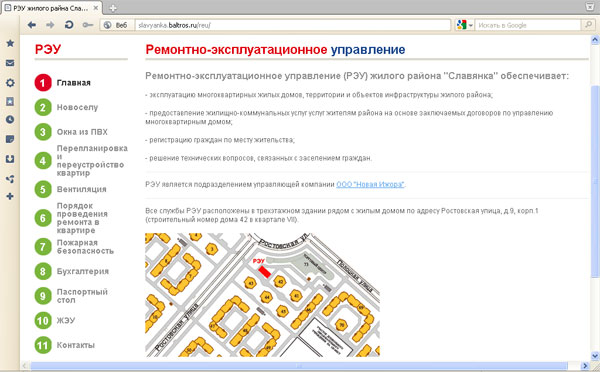Open Перепланировка и переустройство квартир page
This screenshot has height=372, width=600.
[92, 160]
